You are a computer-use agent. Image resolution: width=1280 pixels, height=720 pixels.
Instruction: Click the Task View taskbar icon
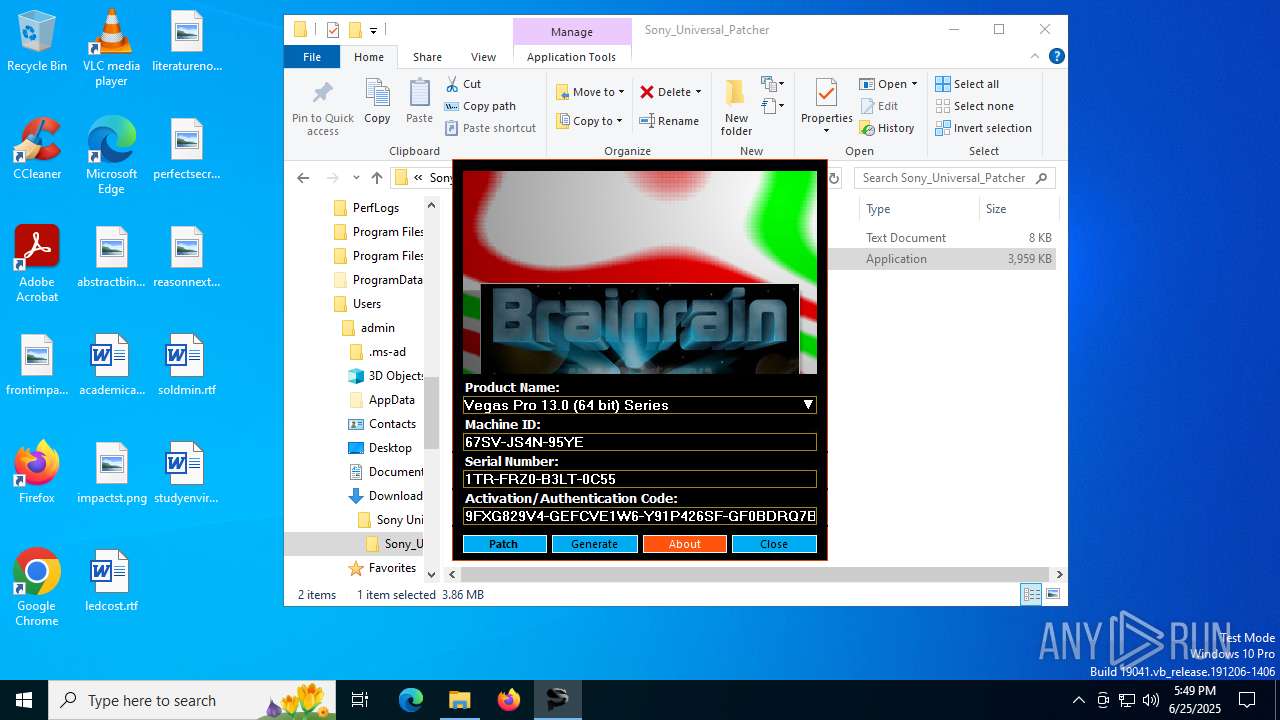coord(360,700)
